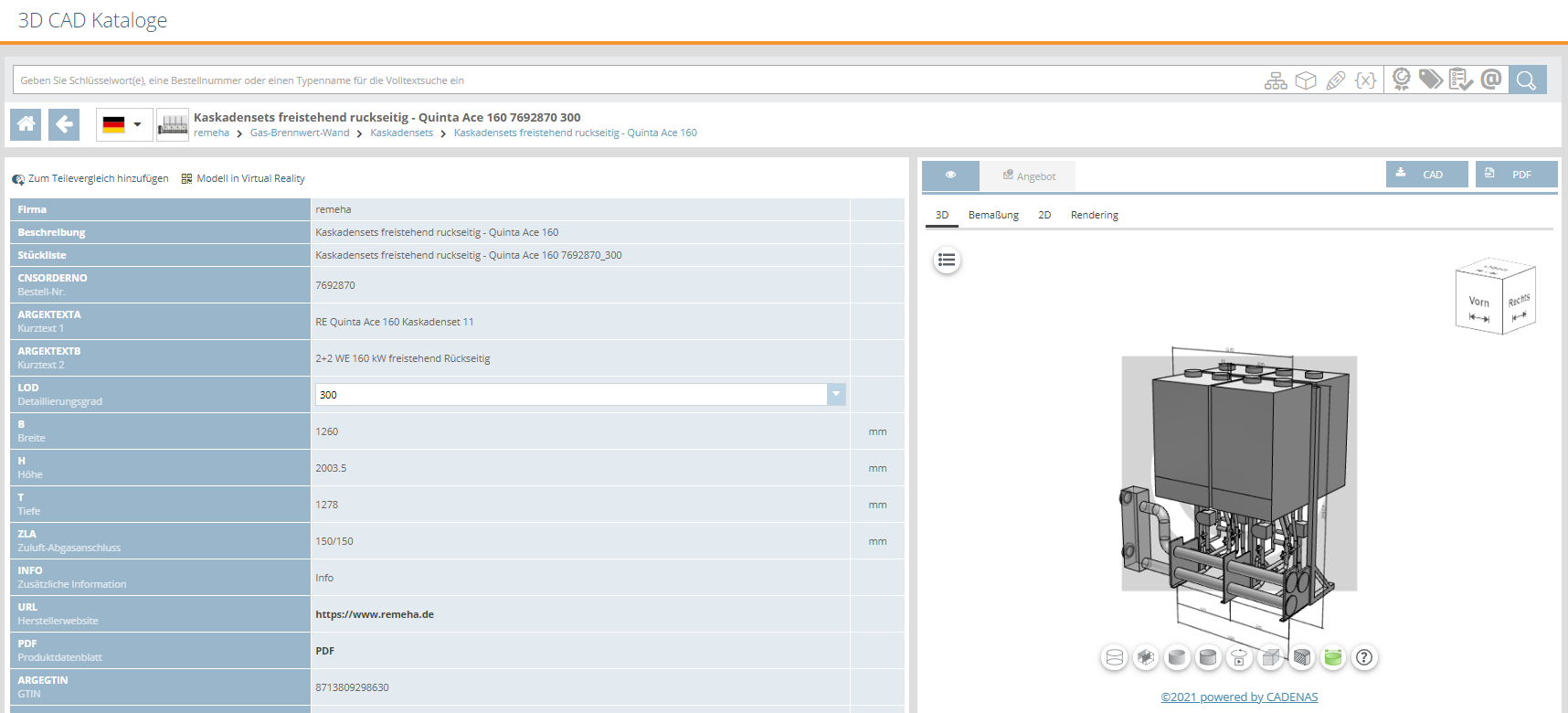The height and width of the screenshot is (713, 1568).
Task: Click the magnifier search button
Action: [1528, 80]
